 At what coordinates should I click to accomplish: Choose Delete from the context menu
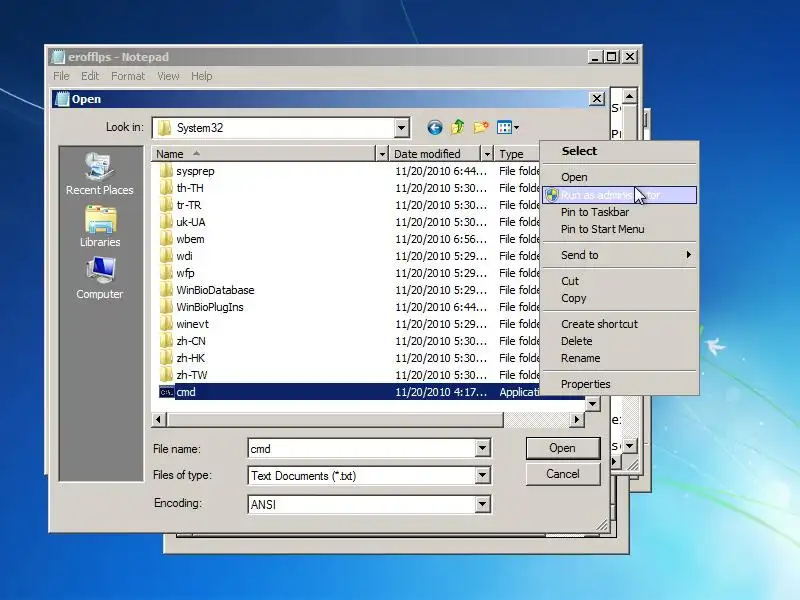619,341
